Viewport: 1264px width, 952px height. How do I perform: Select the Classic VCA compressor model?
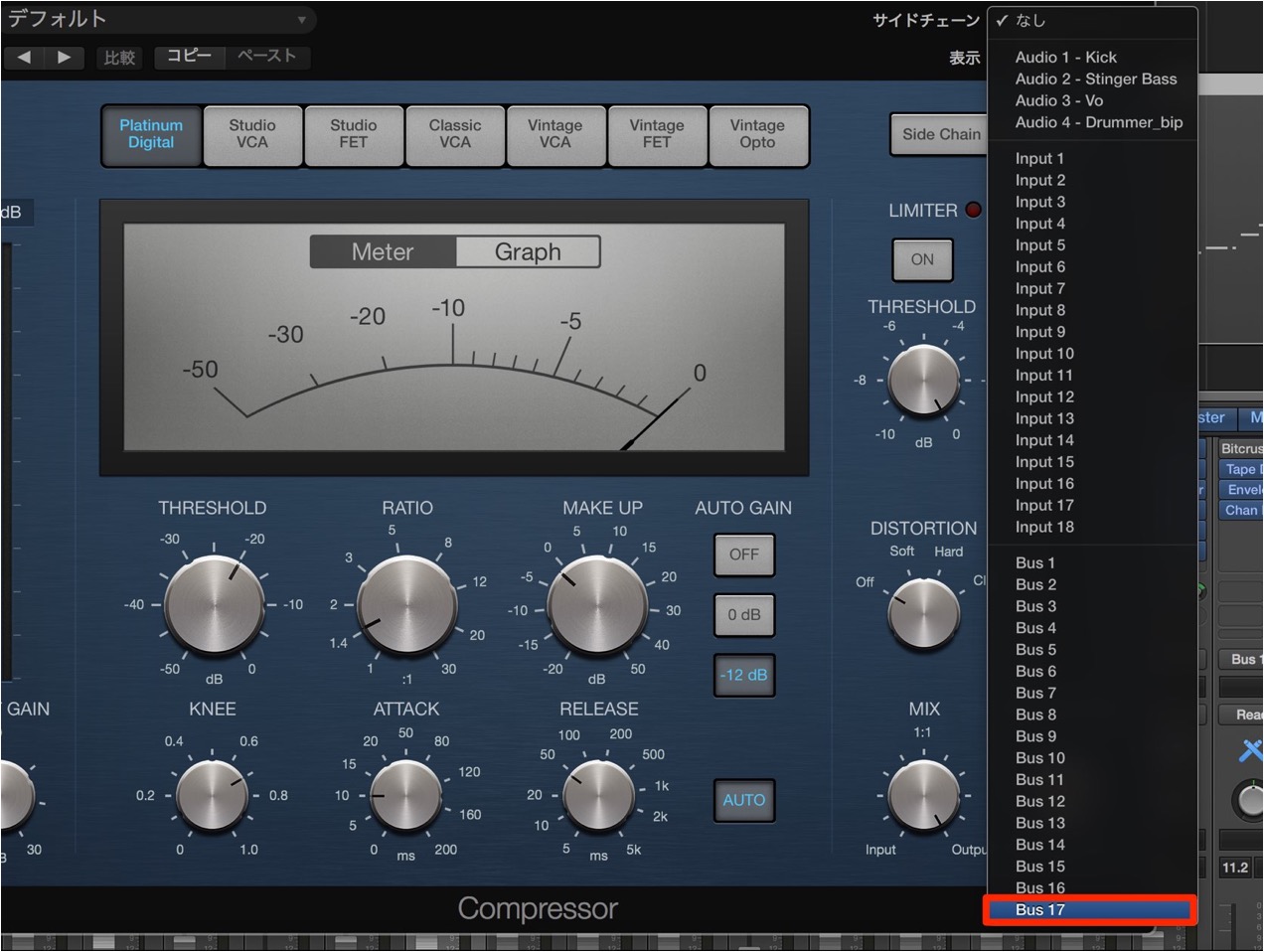(x=454, y=134)
